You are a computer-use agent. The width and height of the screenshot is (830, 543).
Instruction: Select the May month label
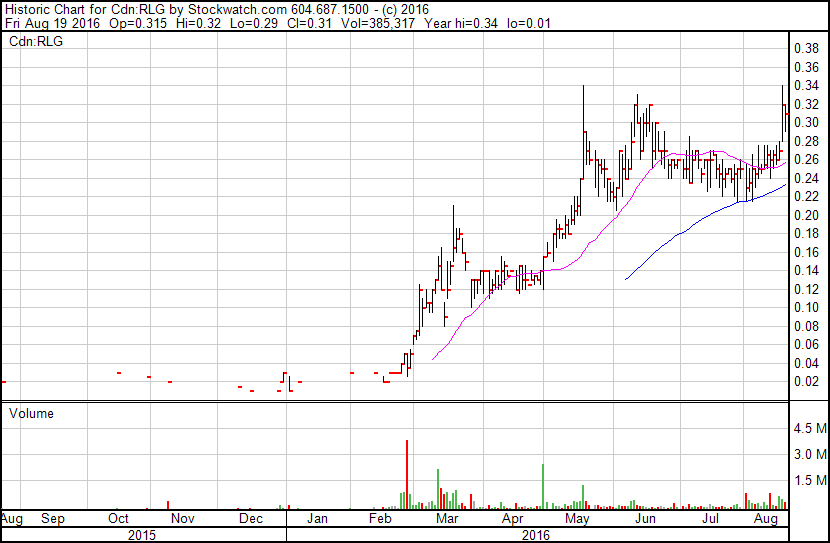(577, 518)
